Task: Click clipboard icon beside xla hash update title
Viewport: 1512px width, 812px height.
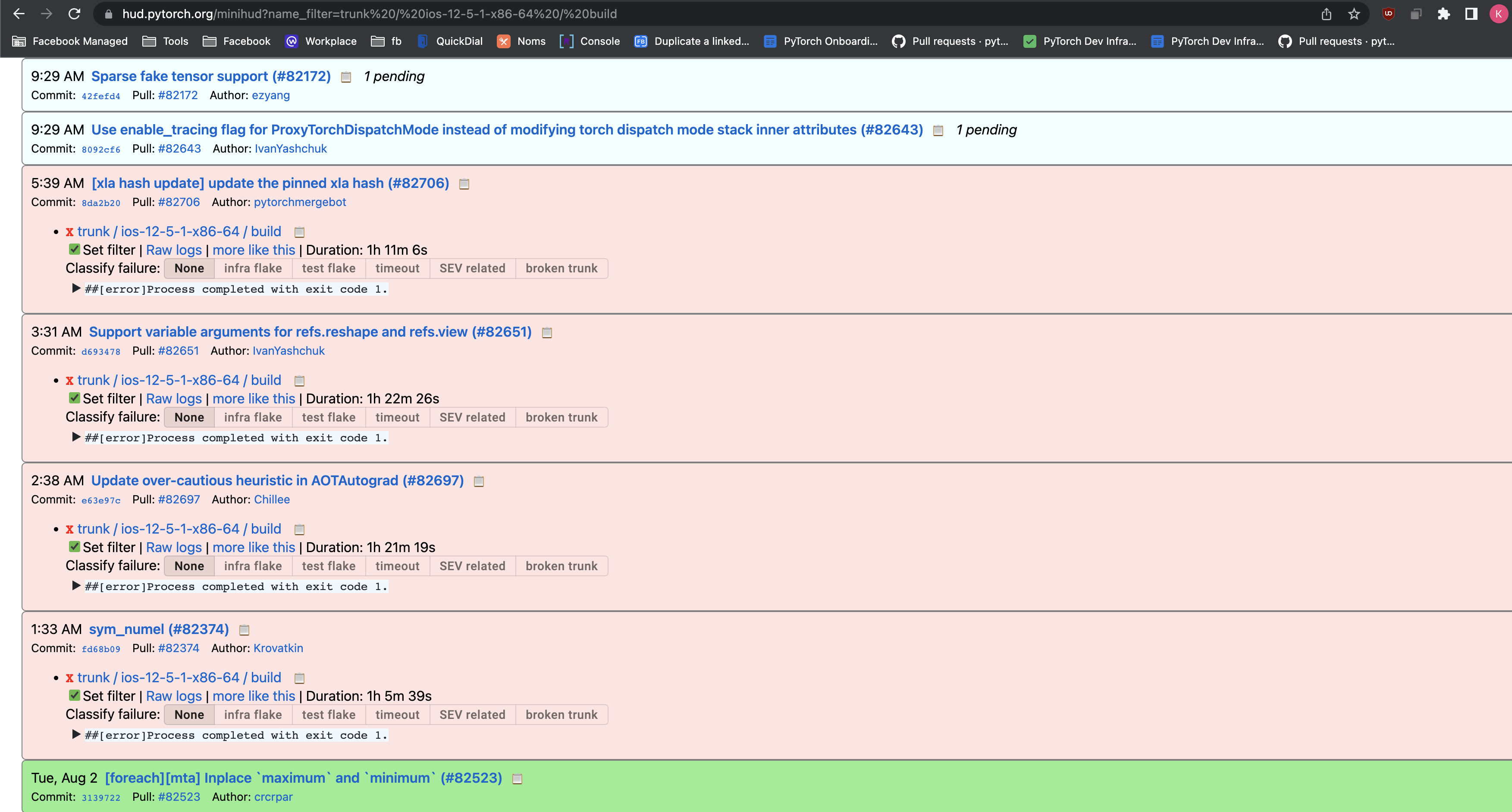Action: (x=464, y=184)
